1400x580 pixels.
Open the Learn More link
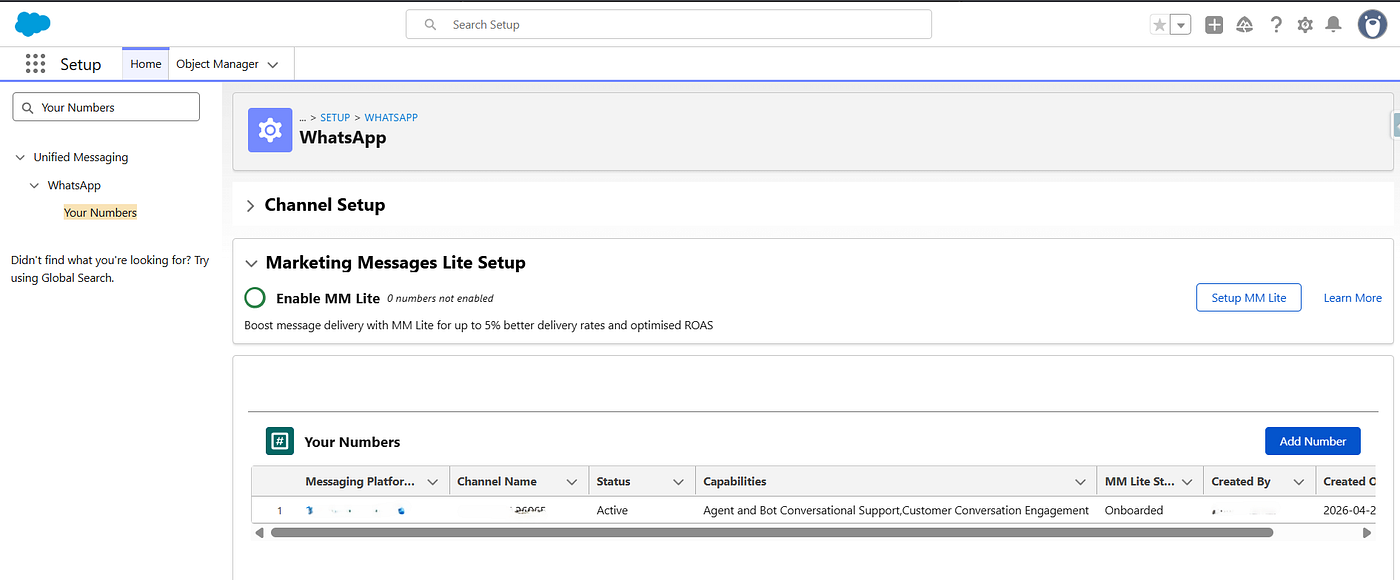(x=1352, y=298)
